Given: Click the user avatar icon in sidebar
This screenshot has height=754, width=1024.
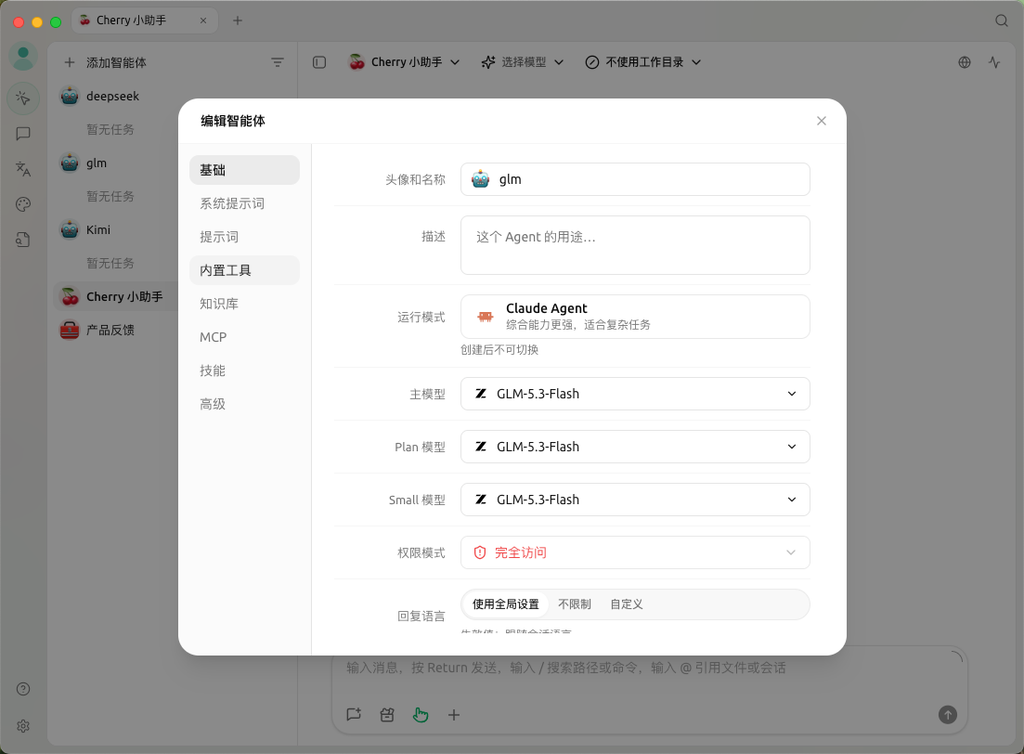Looking at the screenshot, I should coord(24,57).
